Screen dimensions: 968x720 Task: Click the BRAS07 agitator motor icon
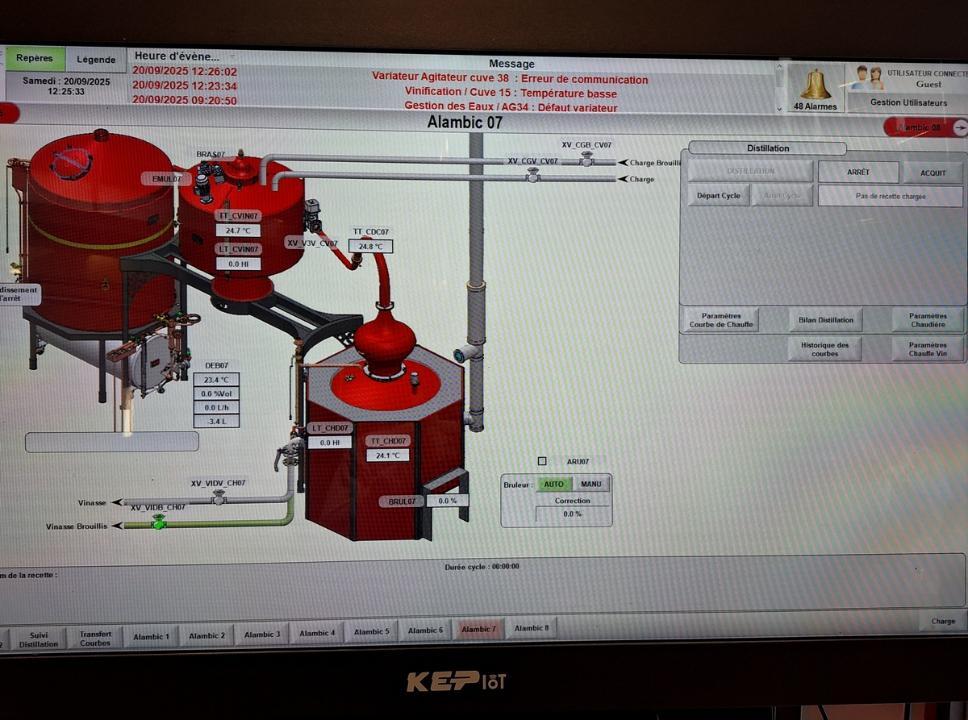tap(206, 182)
